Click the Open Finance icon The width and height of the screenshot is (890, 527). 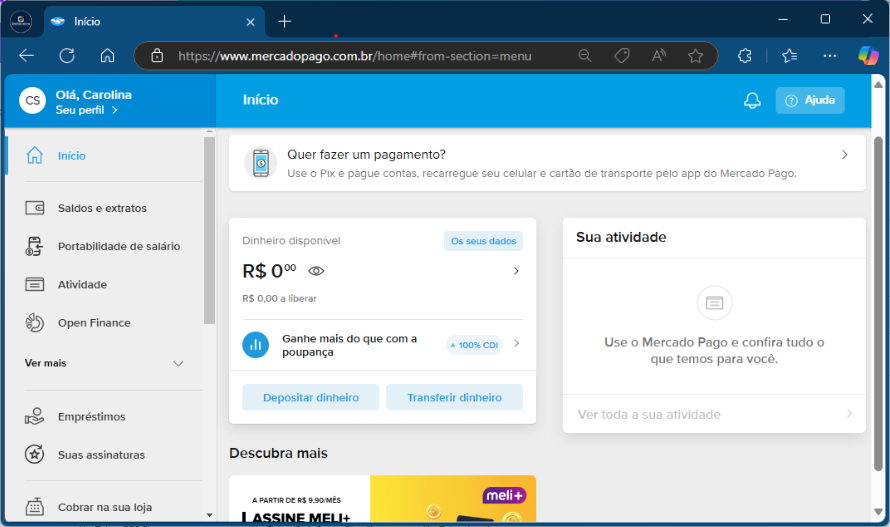pyautogui.click(x=35, y=323)
